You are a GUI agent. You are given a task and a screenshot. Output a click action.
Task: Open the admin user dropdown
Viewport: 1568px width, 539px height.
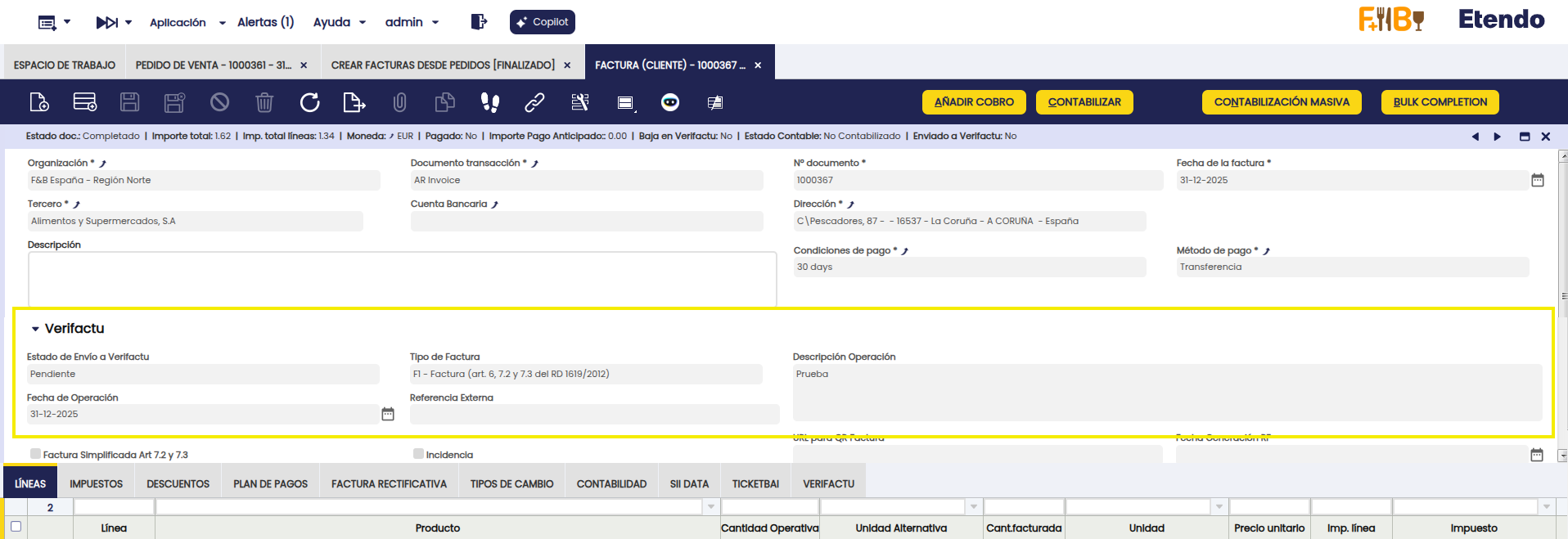coord(412,22)
